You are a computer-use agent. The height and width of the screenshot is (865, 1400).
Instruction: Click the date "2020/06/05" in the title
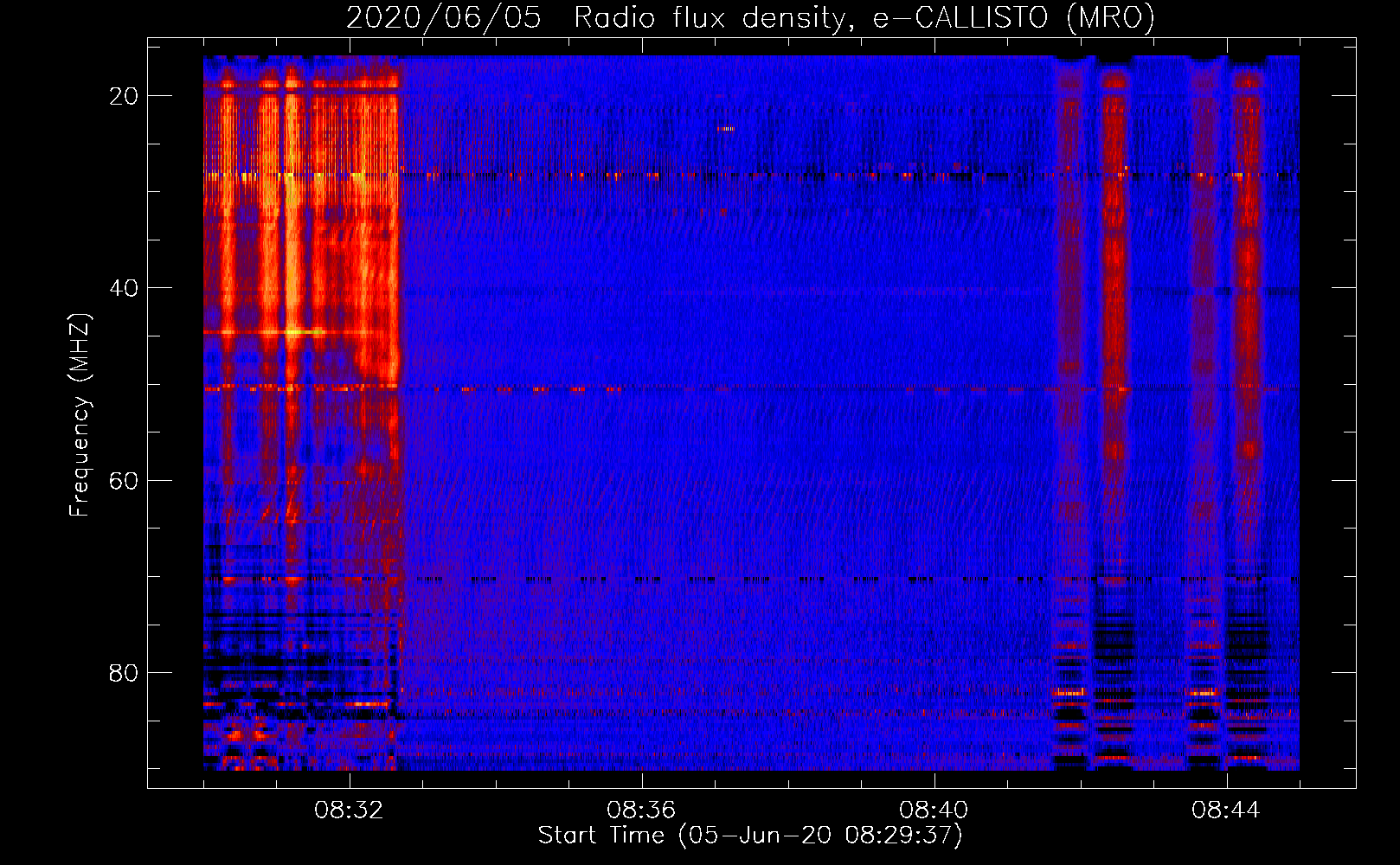click(x=444, y=17)
